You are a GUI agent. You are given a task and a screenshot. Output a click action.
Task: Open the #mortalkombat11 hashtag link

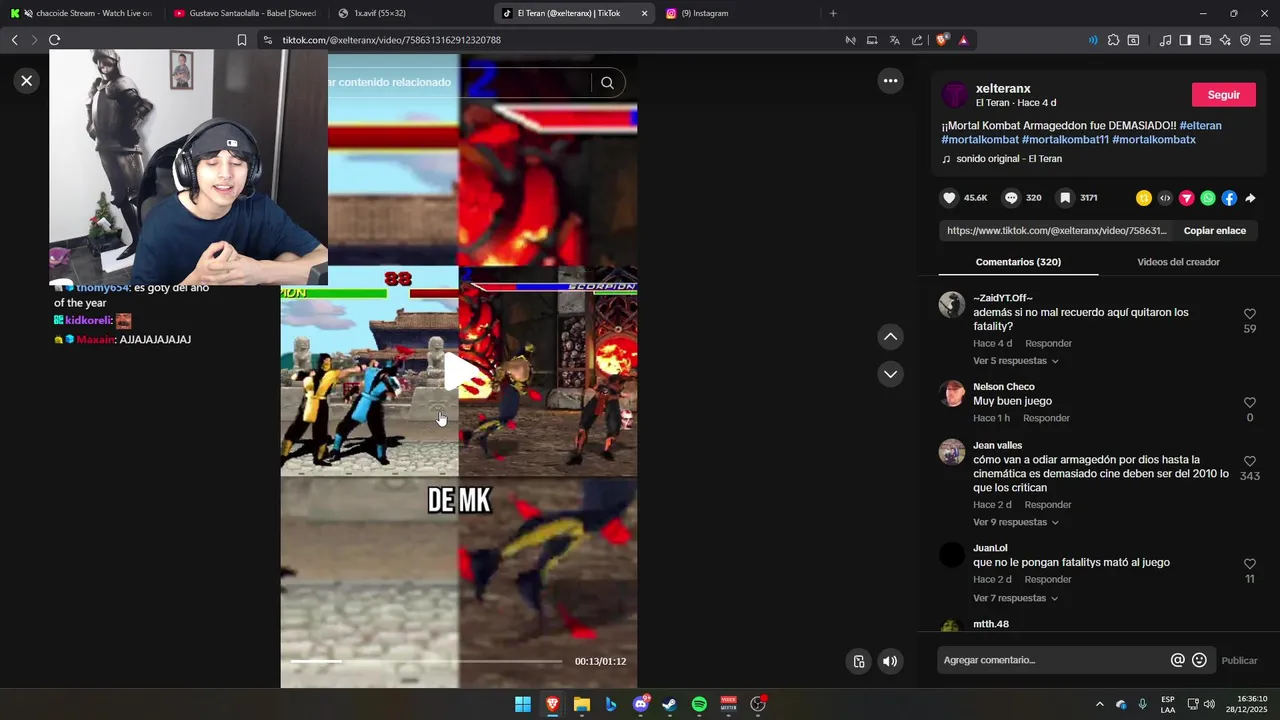click(x=1065, y=140)
